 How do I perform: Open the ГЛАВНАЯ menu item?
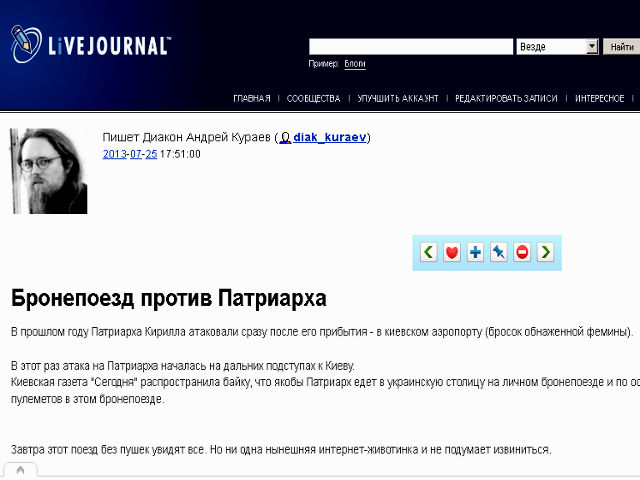[251, 99]
